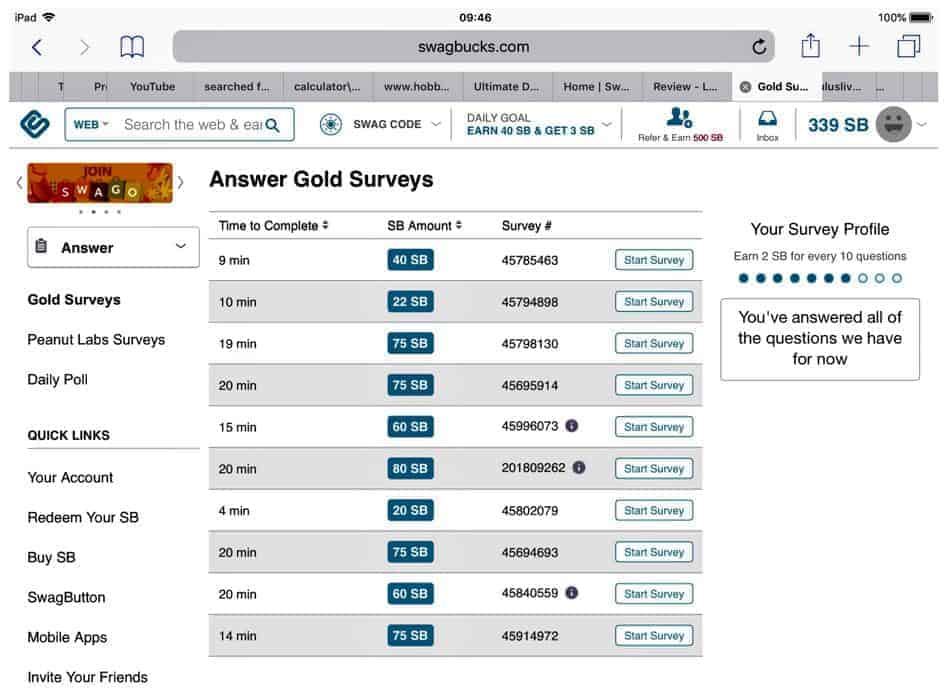This screenshot has height=696, width=949.
Task: Go to previous banner with left chevron
Action: (19, 182)
